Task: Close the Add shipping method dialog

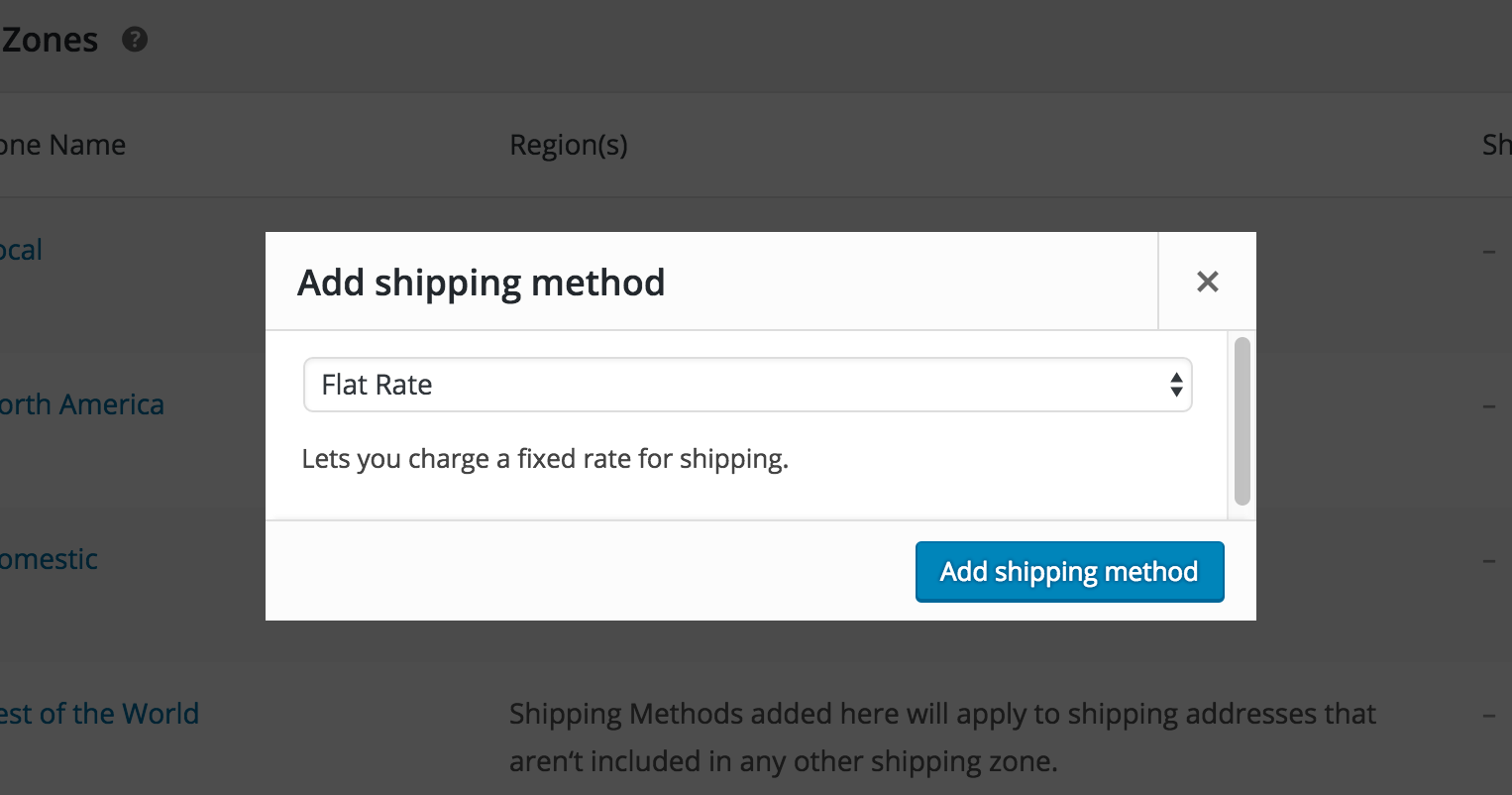Action: [x=1207, y=282]
